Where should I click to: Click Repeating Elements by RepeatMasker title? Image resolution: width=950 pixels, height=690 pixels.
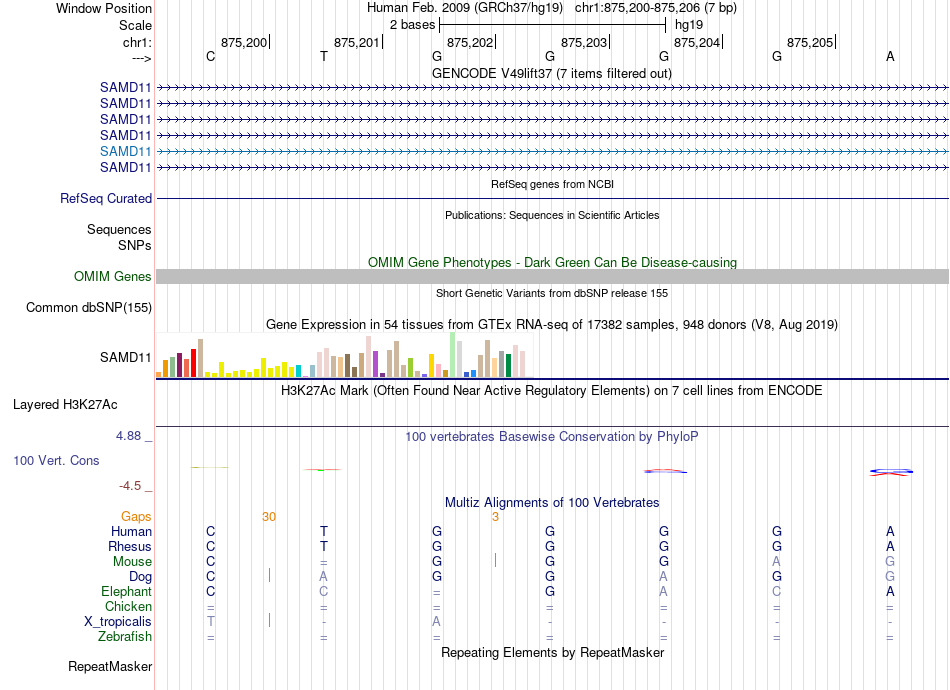(552, 653)
